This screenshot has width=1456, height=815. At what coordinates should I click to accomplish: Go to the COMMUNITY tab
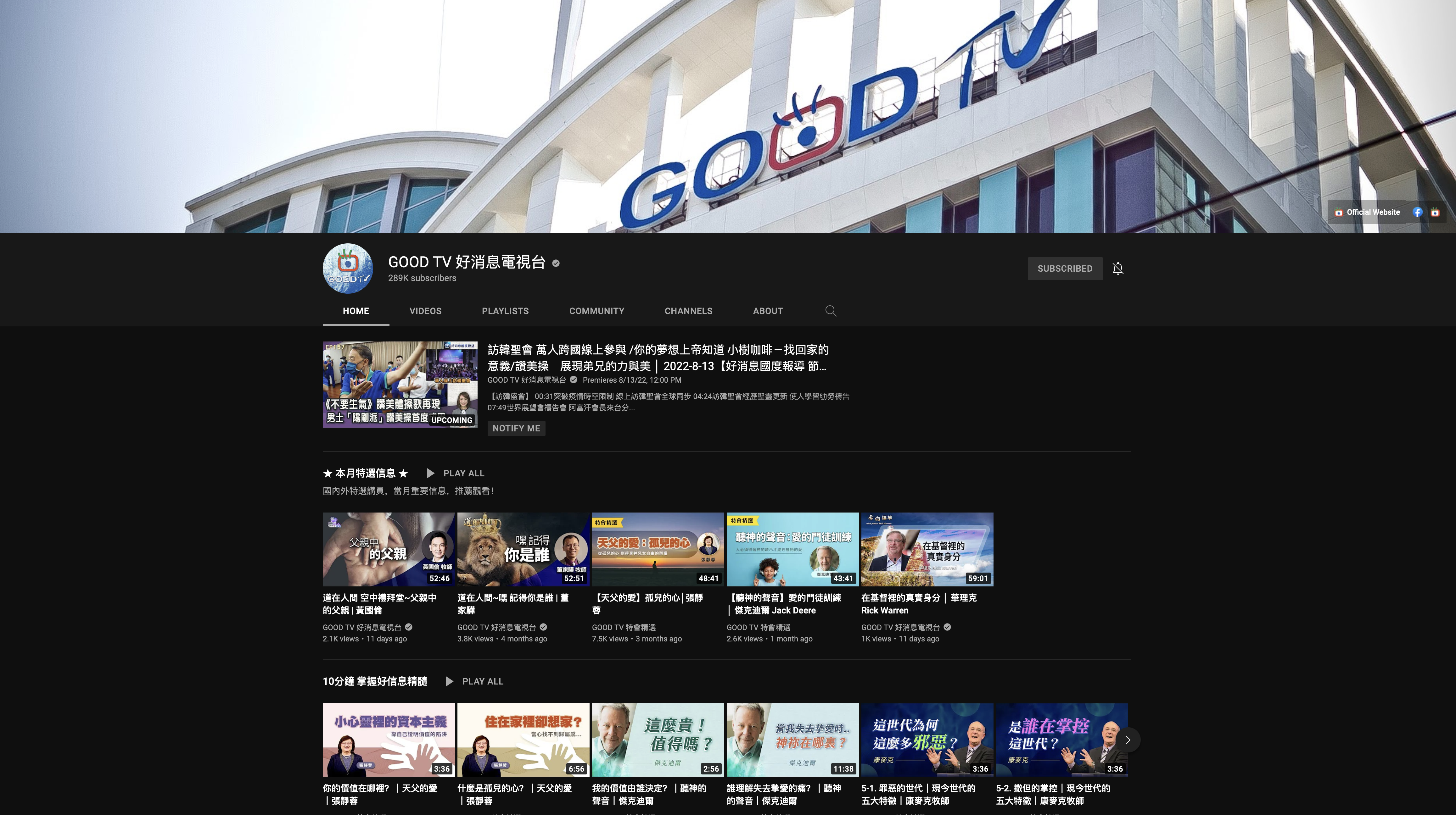pos(596,311)
